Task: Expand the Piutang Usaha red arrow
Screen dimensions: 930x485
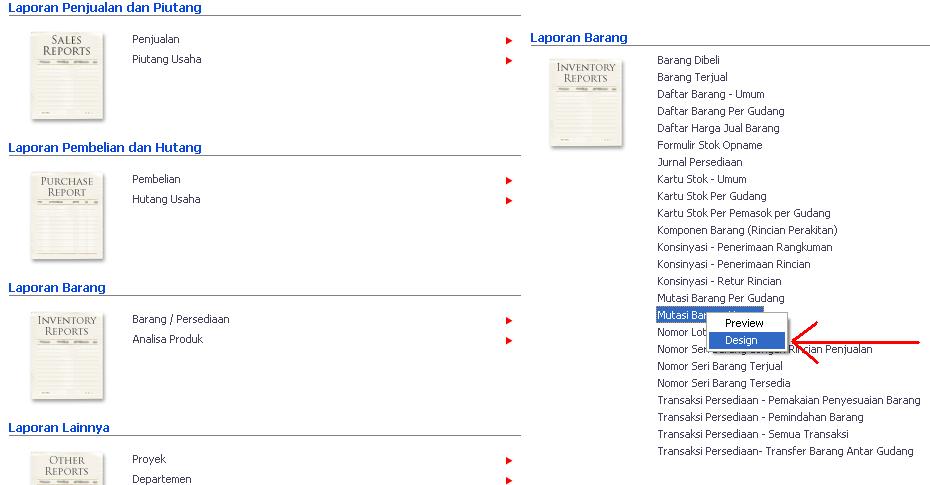Action: pos(509,60)
